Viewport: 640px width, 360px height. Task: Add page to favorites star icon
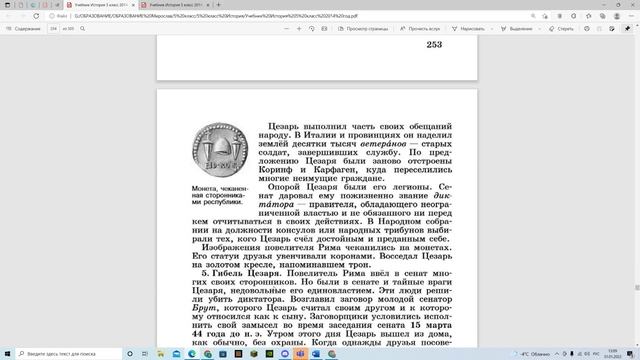[x=545, y=16]
